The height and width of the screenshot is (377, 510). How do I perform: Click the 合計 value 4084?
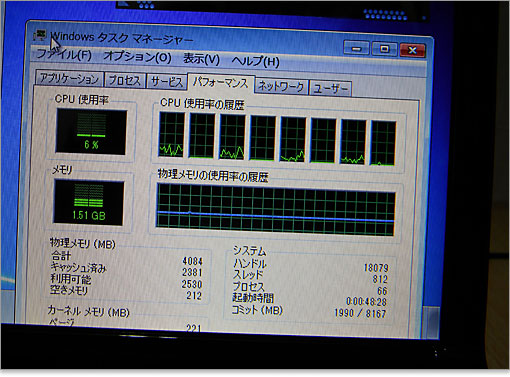[x=192, y=261]
